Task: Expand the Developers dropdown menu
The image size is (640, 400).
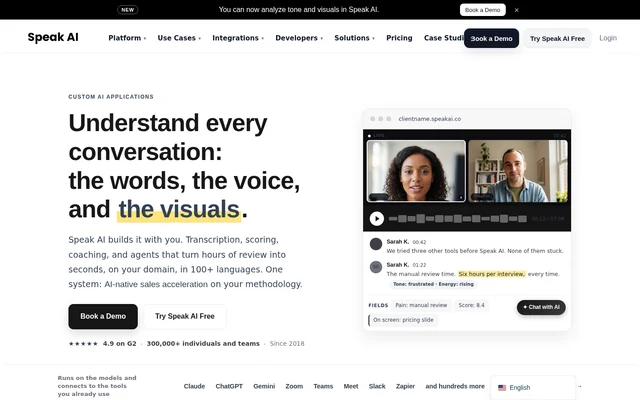Action: 299,38
